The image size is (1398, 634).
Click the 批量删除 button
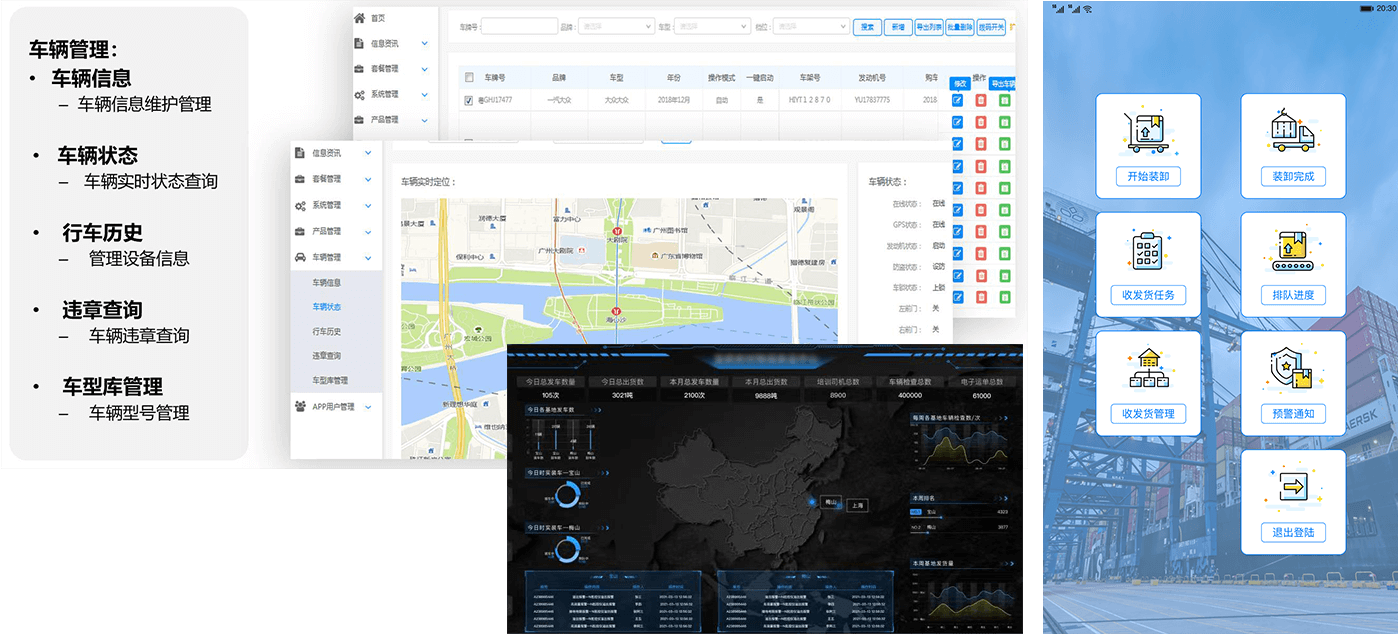point(959,27)
